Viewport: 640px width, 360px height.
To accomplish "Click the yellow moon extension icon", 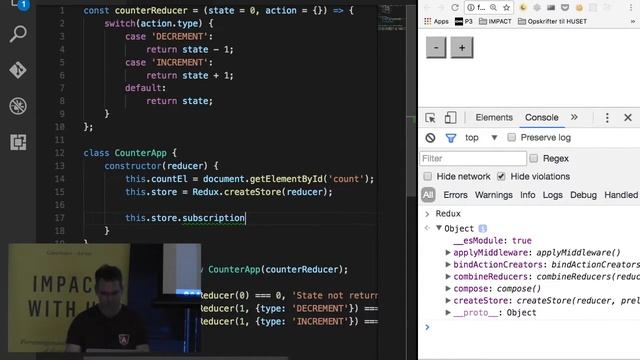I will 523,7.
